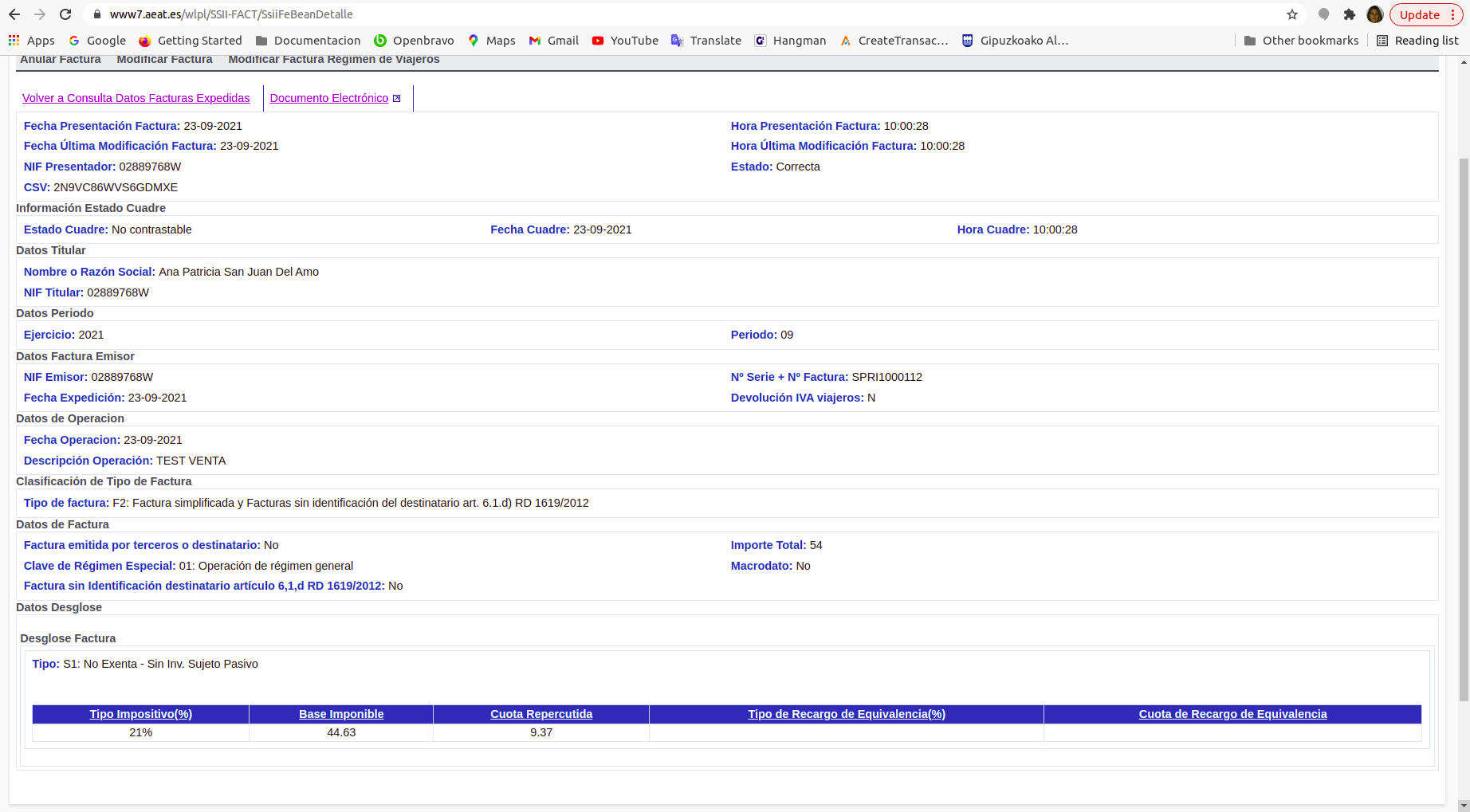Viewport: 1470px width, 812px height.
Task: Open the YouTube bookmark
Action: (625, 41)
